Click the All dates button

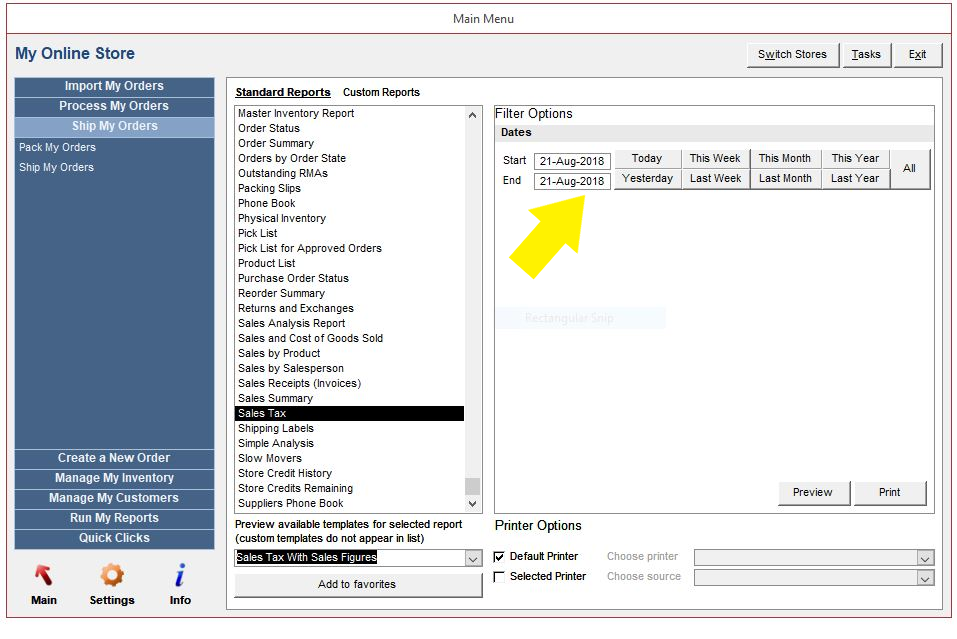[x=909, y=168]
